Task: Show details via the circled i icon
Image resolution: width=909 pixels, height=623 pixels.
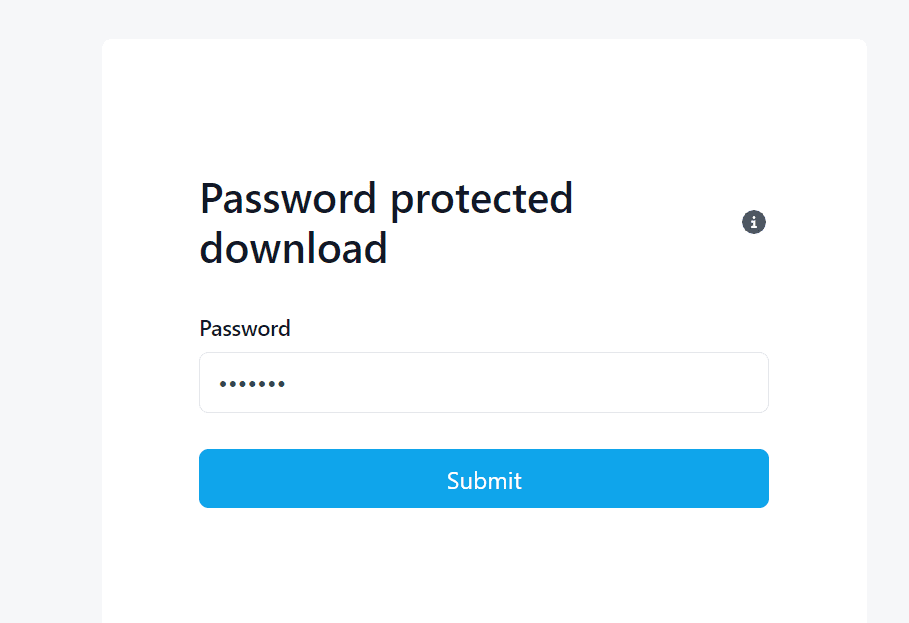Action: click(x=754, y=222)
